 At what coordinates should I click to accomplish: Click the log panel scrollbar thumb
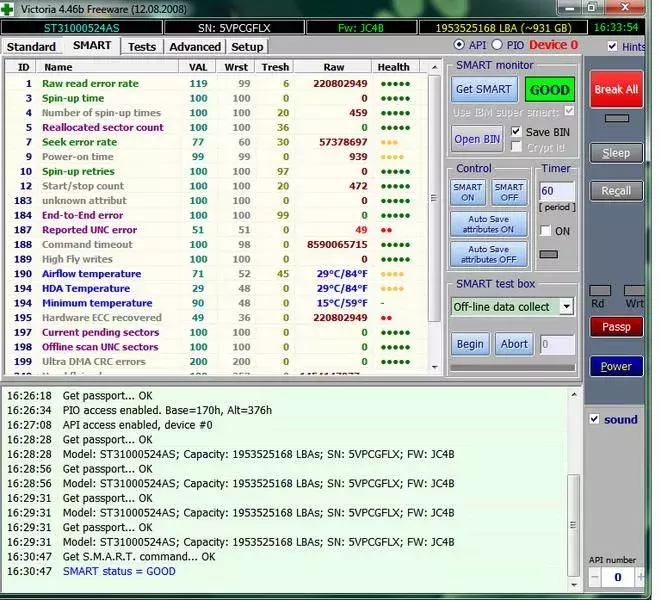click(573, 525)
